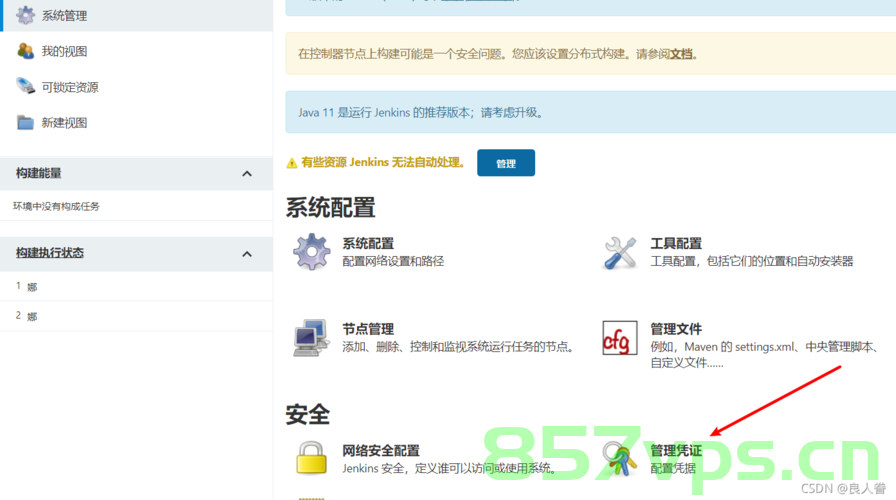Click the blue 管理 button
Screen dimensions: 896x500
[x=506, y=163]
